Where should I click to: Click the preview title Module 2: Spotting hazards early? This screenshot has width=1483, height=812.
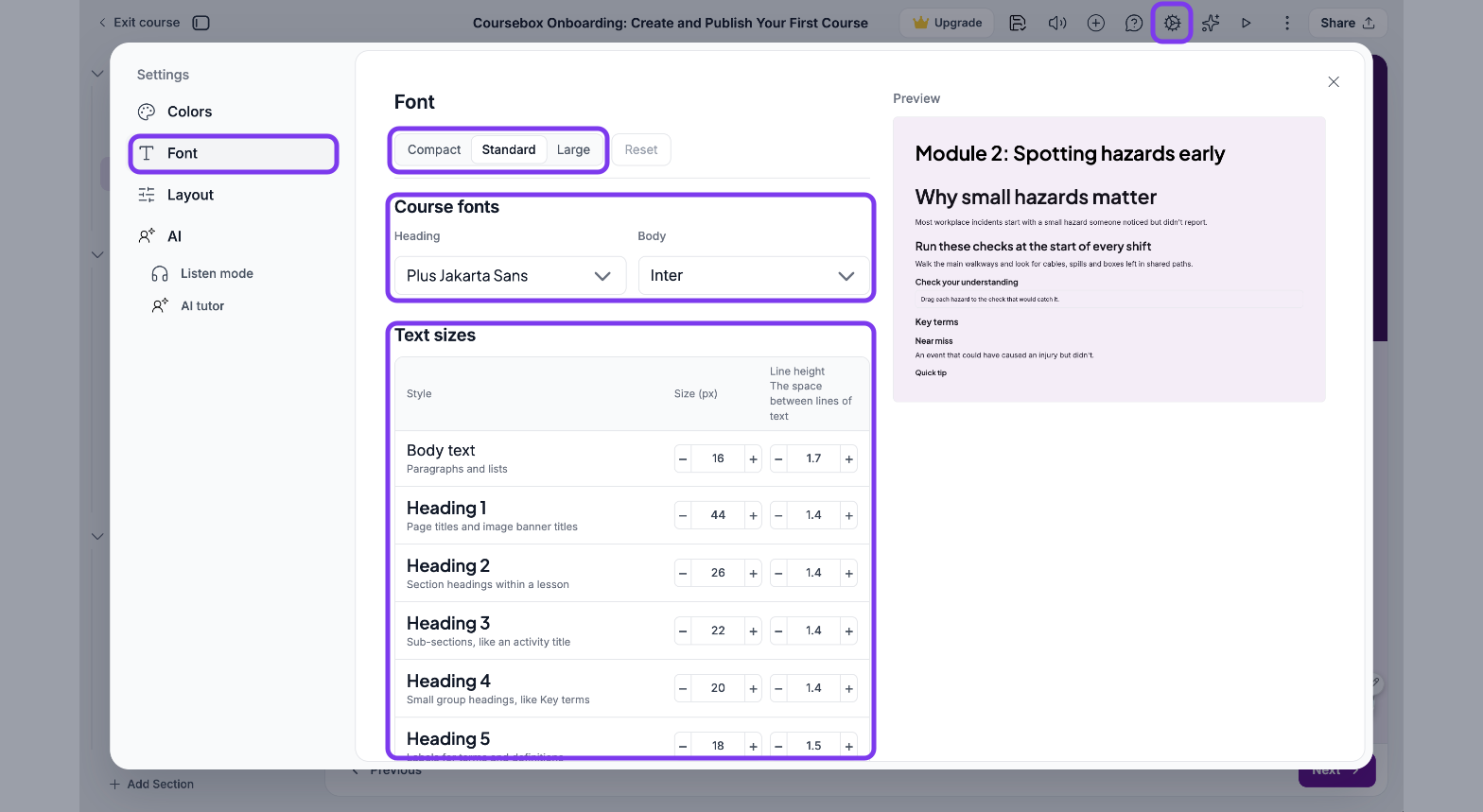pyautogui.click(x=1070, y=154)
